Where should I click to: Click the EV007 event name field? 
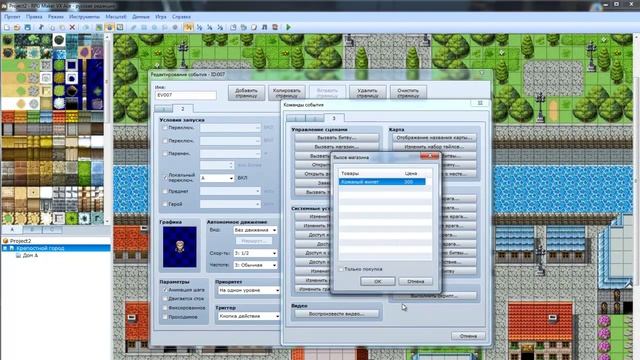[x=186, y=95]
